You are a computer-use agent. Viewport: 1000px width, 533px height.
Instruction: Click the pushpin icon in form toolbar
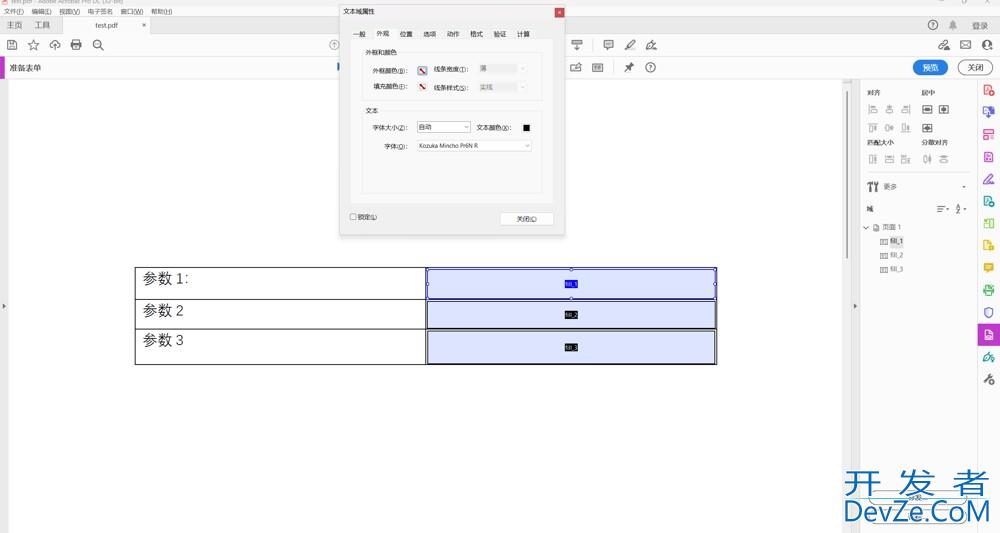tap(629, 67)
